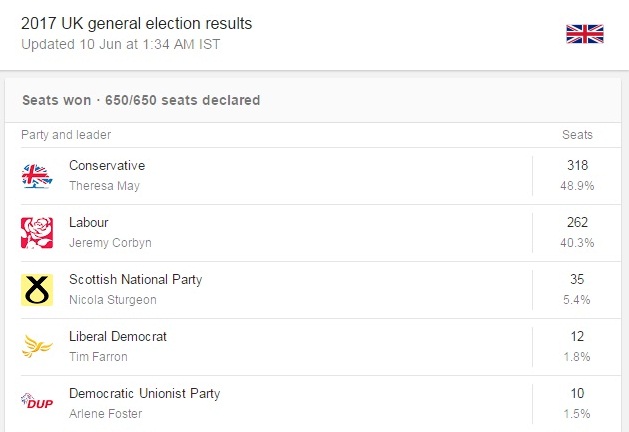Click the DUP party logo

pos(37,402)
